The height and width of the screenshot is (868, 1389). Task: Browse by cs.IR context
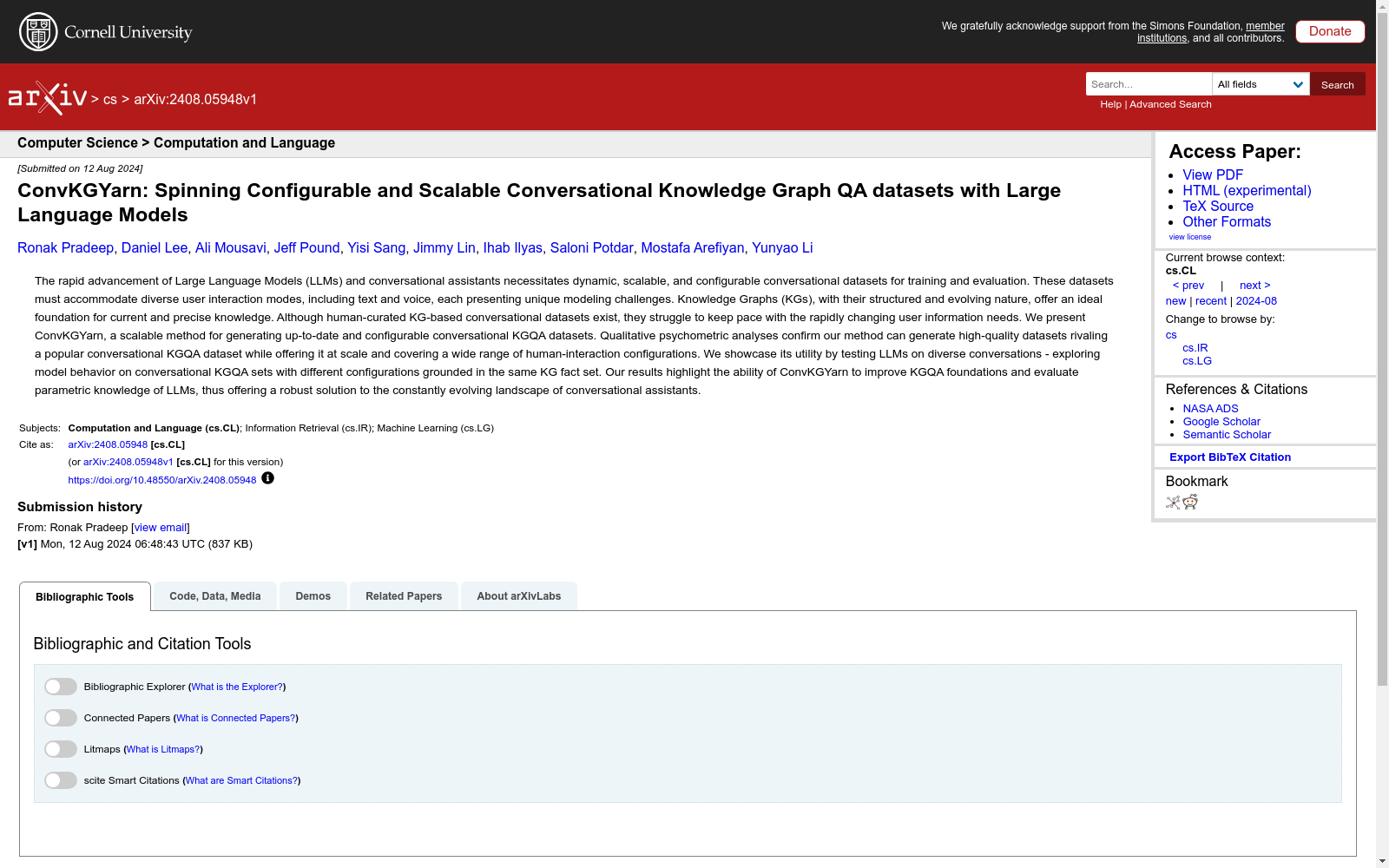[x=1195, y=348]
